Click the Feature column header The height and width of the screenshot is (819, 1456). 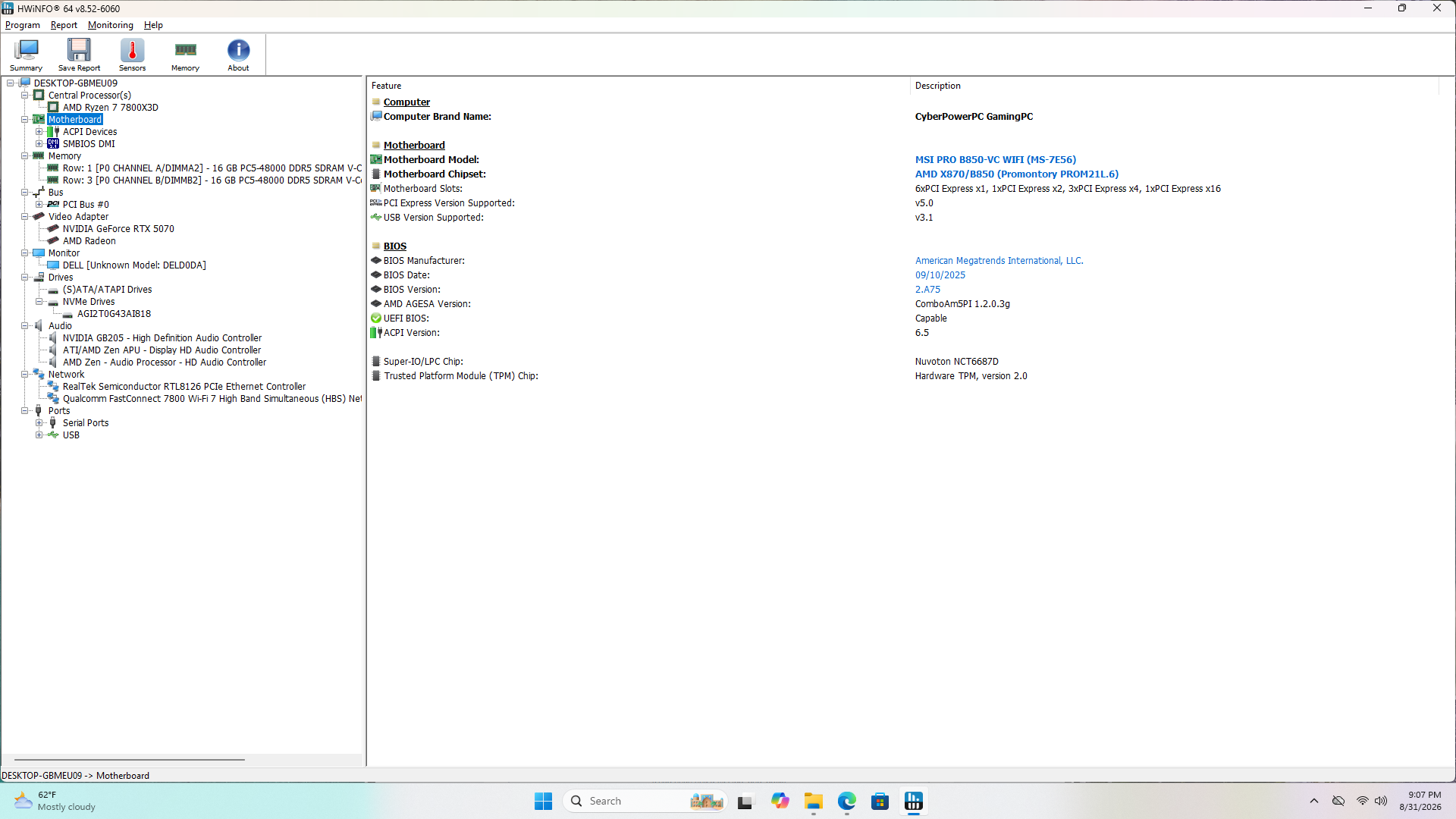(638, 86)
